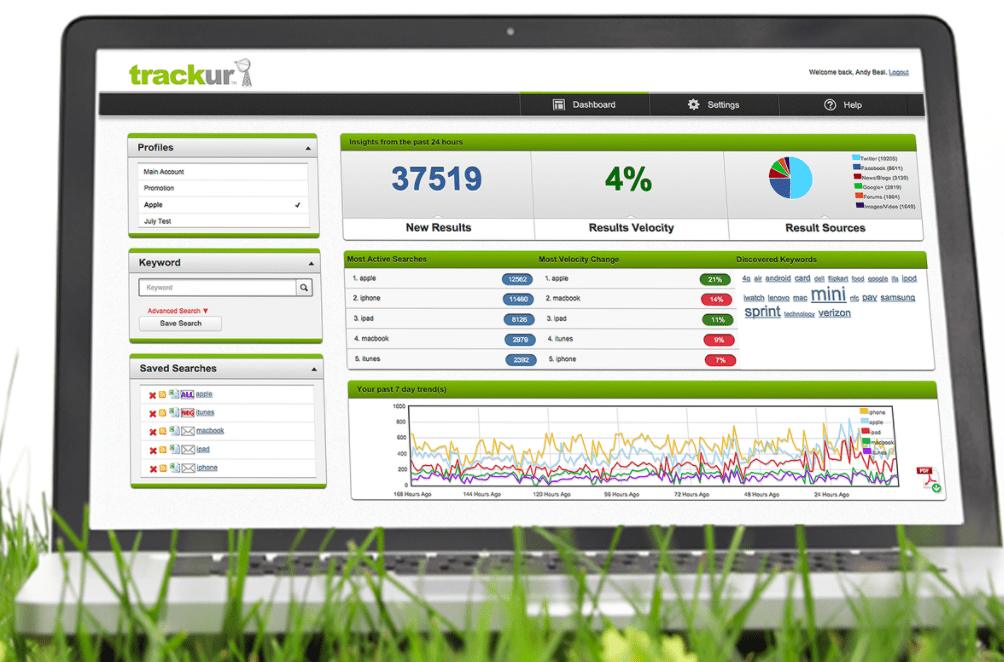This screenshot has height=662, width=1004.
Task: Click the Logout link
Action: point(898,72)
